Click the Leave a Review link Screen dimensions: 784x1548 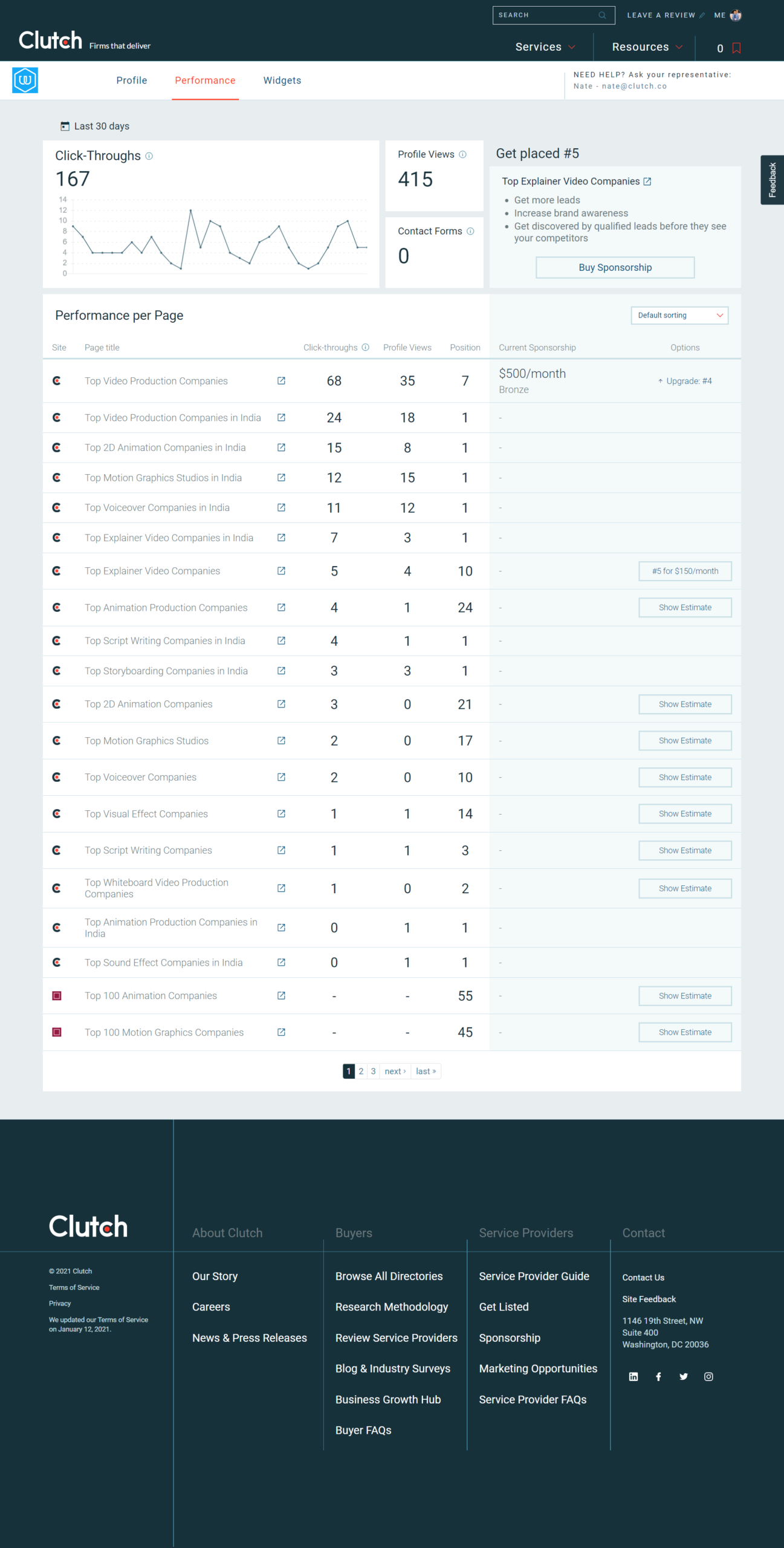(666, 15)
